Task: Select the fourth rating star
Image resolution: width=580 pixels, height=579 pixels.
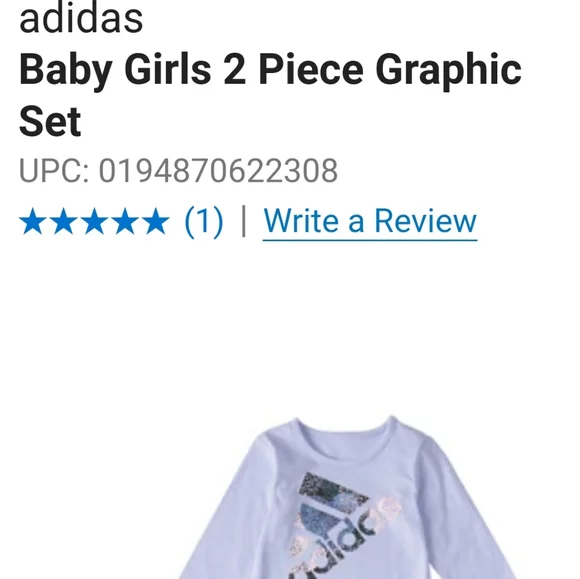Action: [125, 221]
